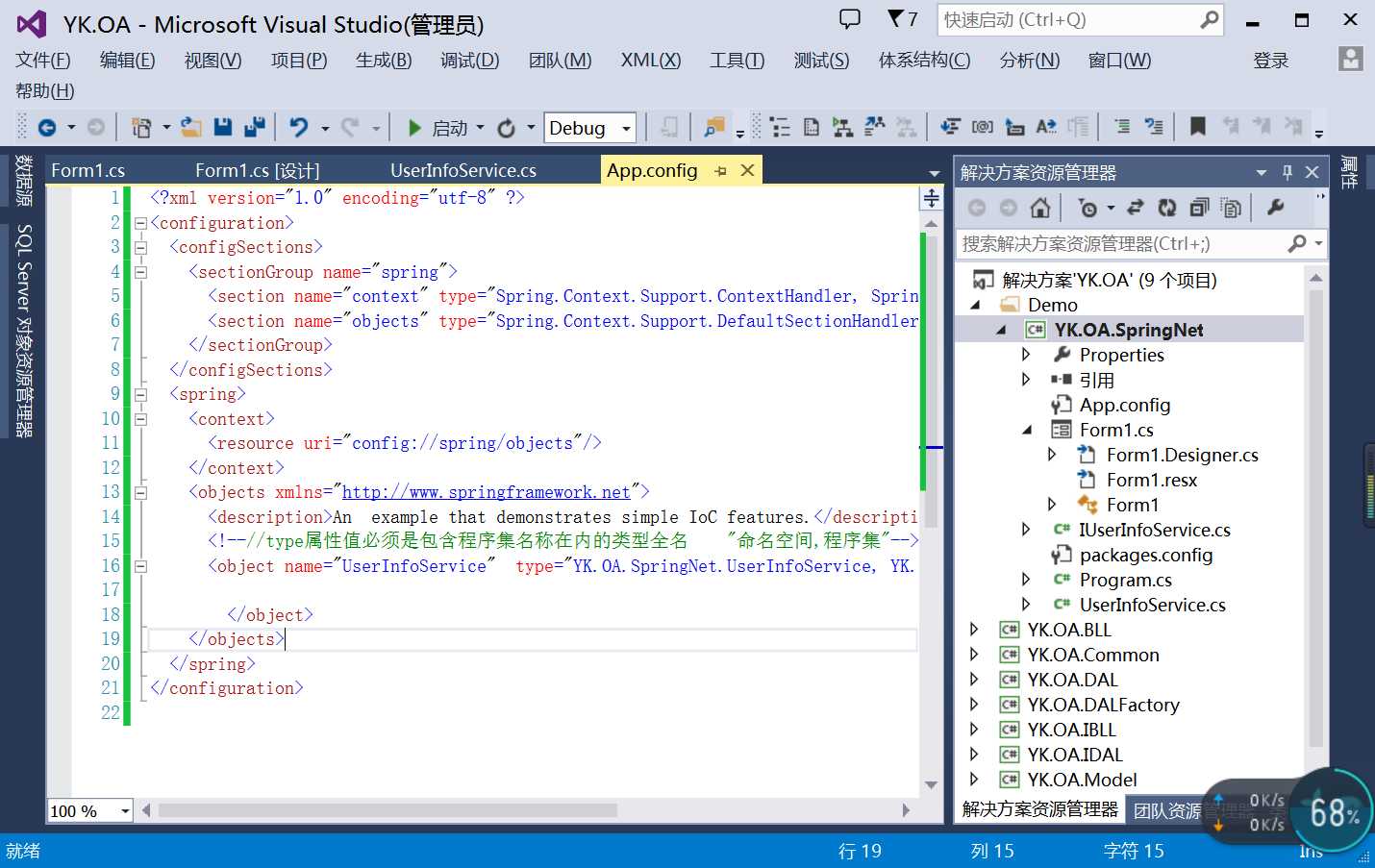Click the Home icon in Solution Explorer

[1039, 208]
